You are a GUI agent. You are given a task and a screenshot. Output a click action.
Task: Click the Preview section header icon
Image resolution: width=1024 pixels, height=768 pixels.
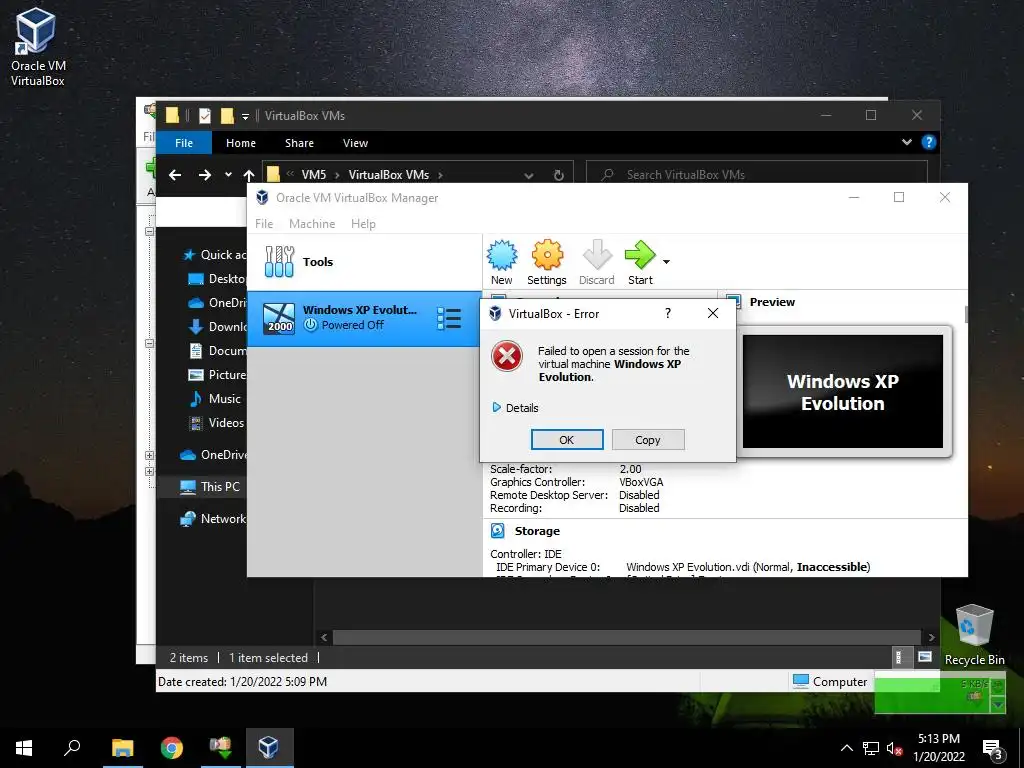(x=733, y=302)
